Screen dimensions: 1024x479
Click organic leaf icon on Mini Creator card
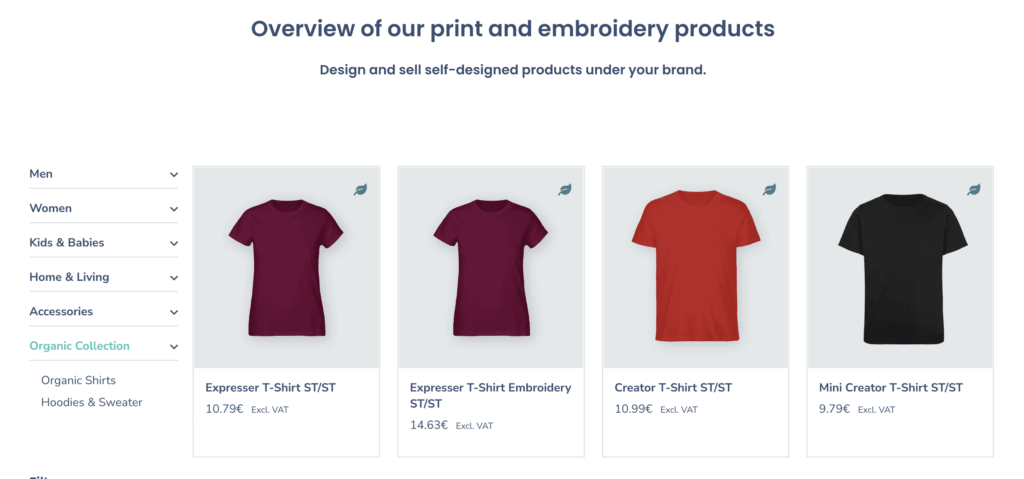tap(974, 190)
